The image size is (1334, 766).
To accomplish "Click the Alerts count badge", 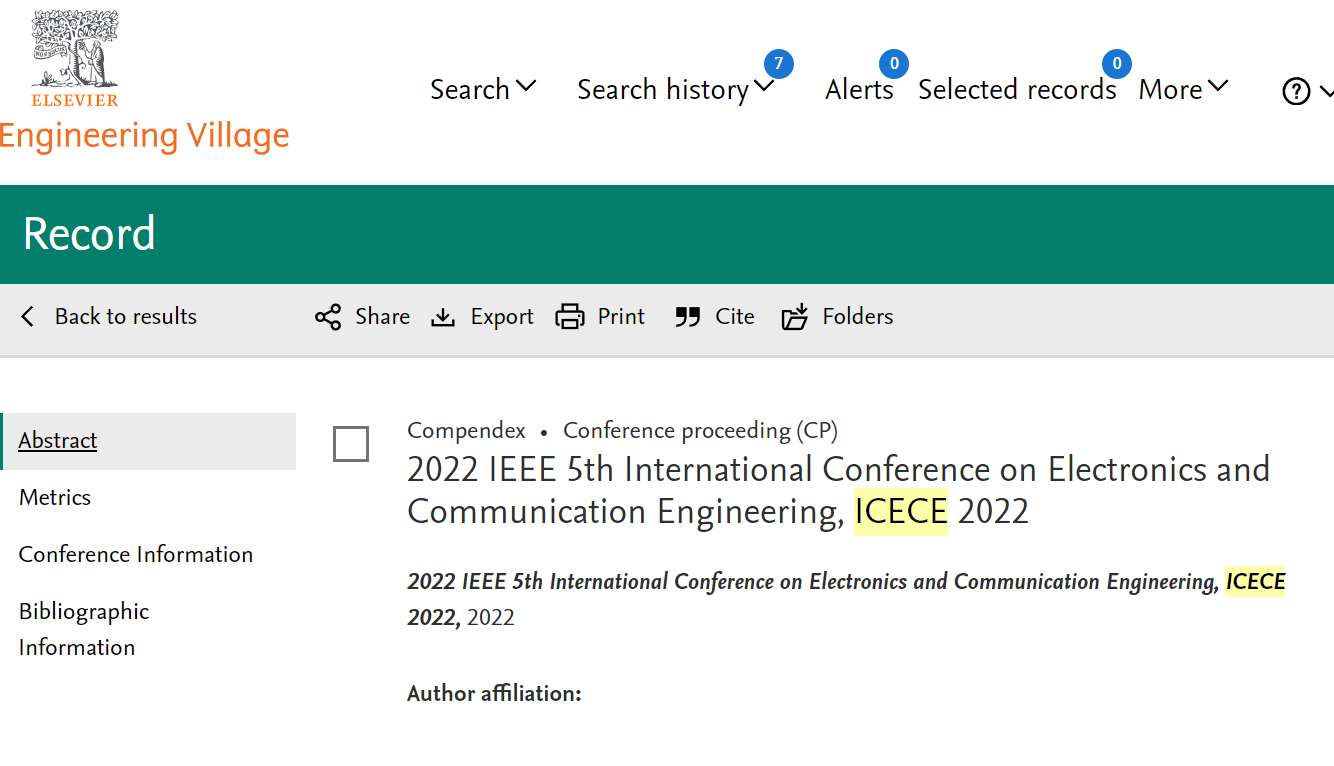I will pos(894,65).
